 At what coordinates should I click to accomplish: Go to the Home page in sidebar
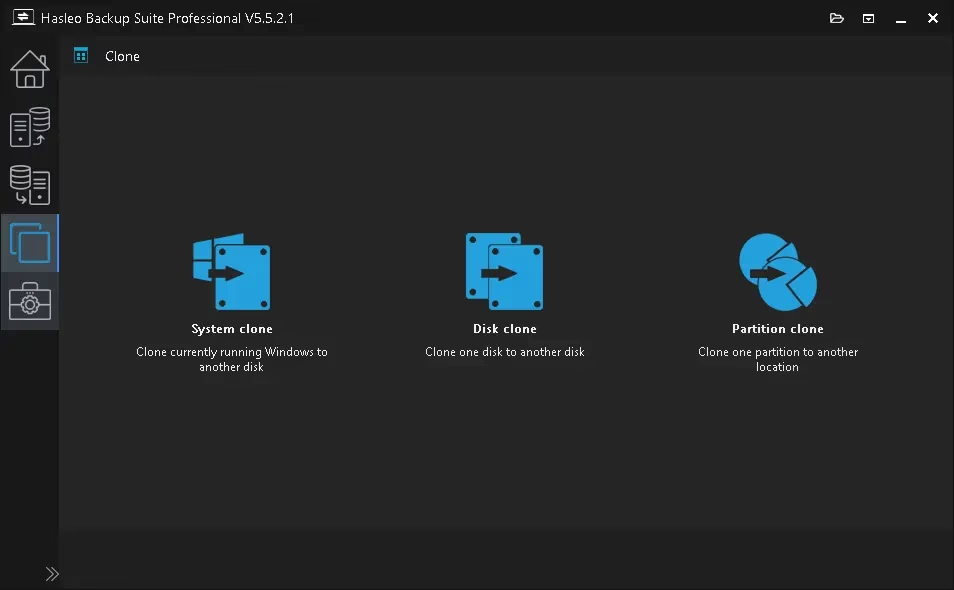(29, 69)
